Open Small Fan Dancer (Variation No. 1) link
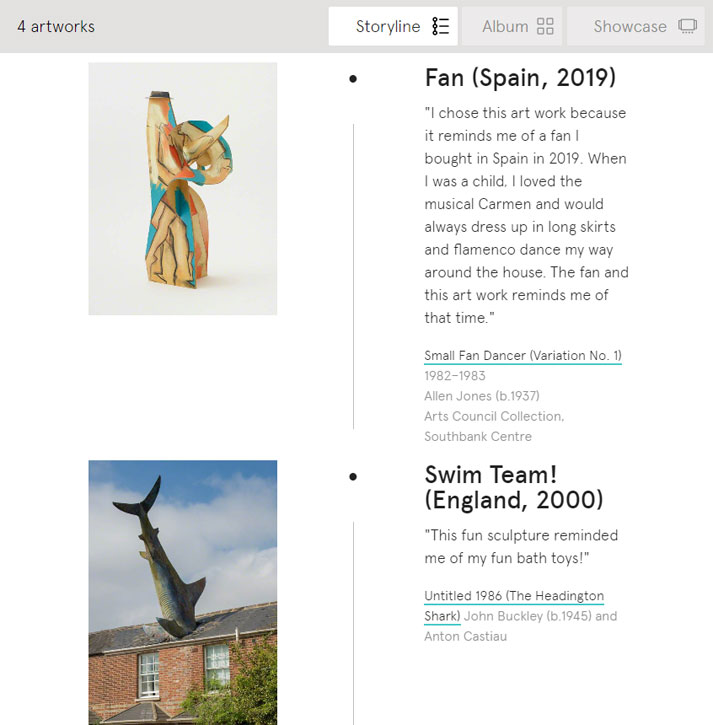This screenshot has height=725, width=713. tap(523, 356)
